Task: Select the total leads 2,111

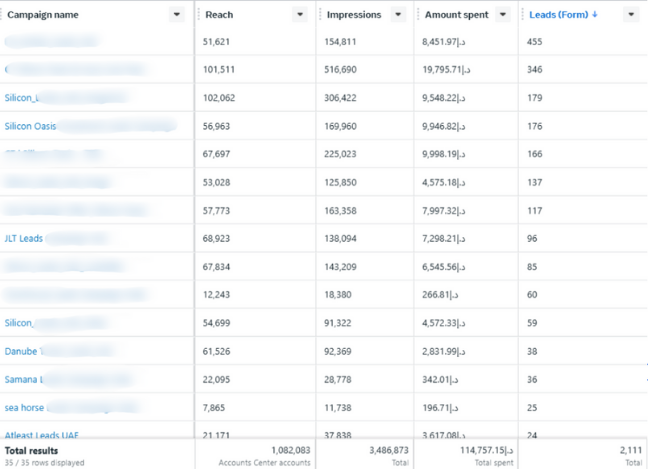Action: (631, 450)
